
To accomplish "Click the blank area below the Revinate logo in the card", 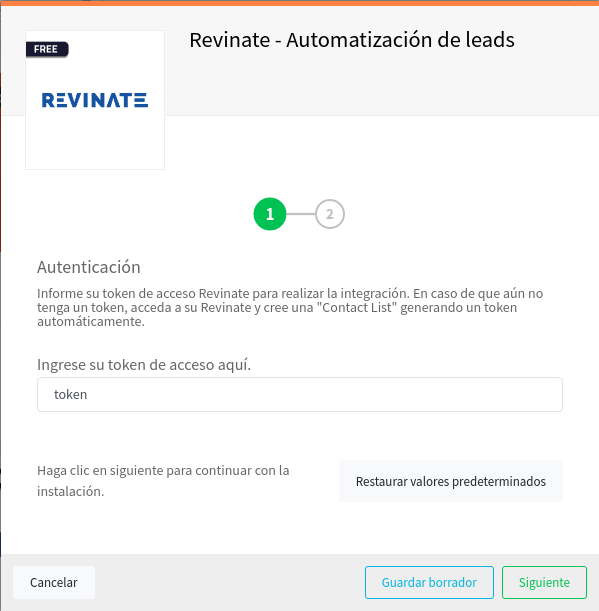I will (x=95, y=138).
